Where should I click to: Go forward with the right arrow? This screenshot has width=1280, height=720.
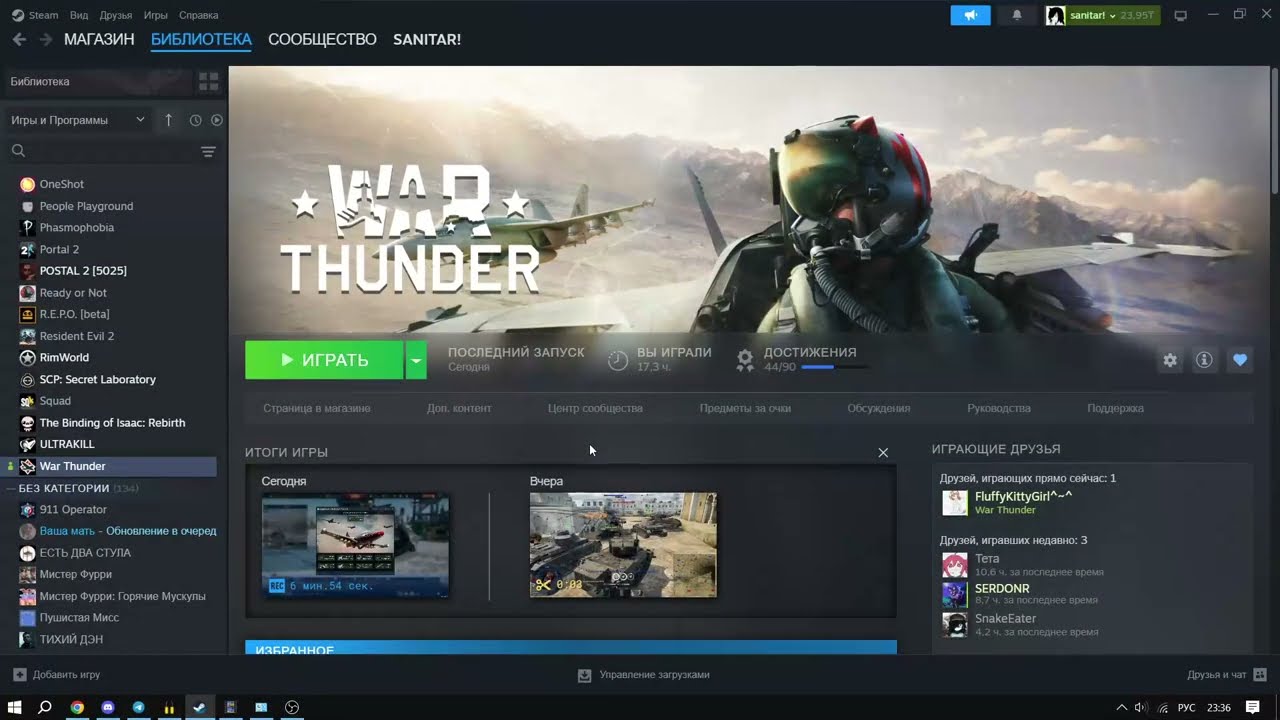tap(46, 40)
